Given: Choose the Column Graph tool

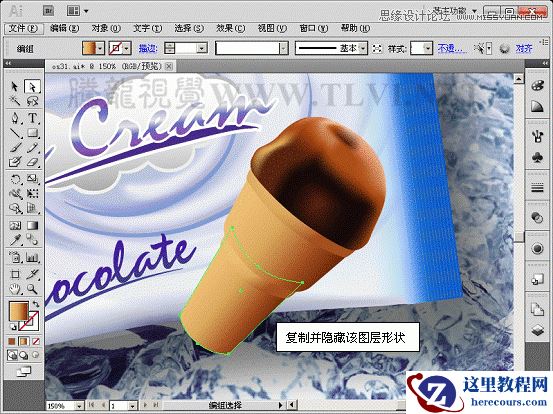Looking at the screenshot, I should (x=32, y=257).
